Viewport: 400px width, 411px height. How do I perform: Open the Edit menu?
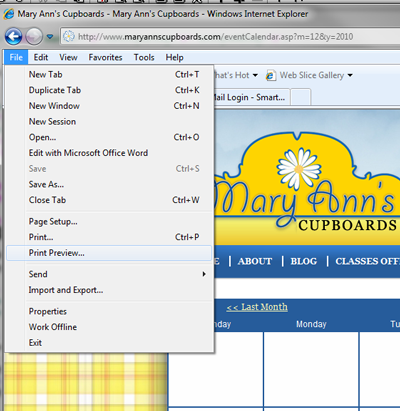point(41,57)
